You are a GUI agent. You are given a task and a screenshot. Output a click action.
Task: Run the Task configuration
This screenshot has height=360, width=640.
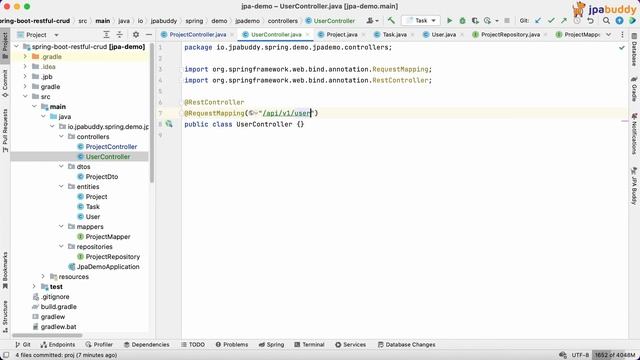[x=449, y=20]
